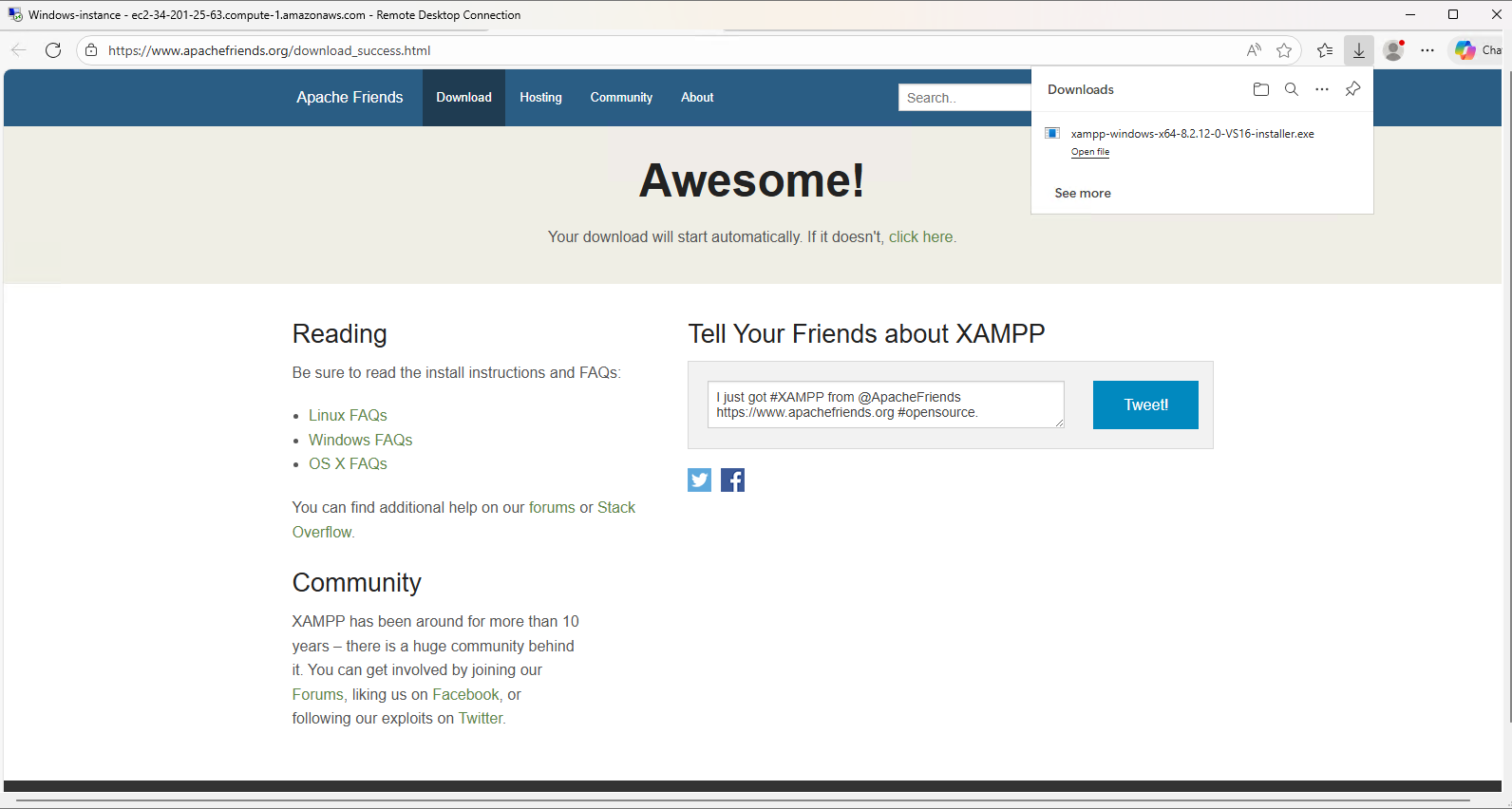This screenshot has width=1512, height=809.
Task: Open the Twitter text link
Action: point(481,719)
